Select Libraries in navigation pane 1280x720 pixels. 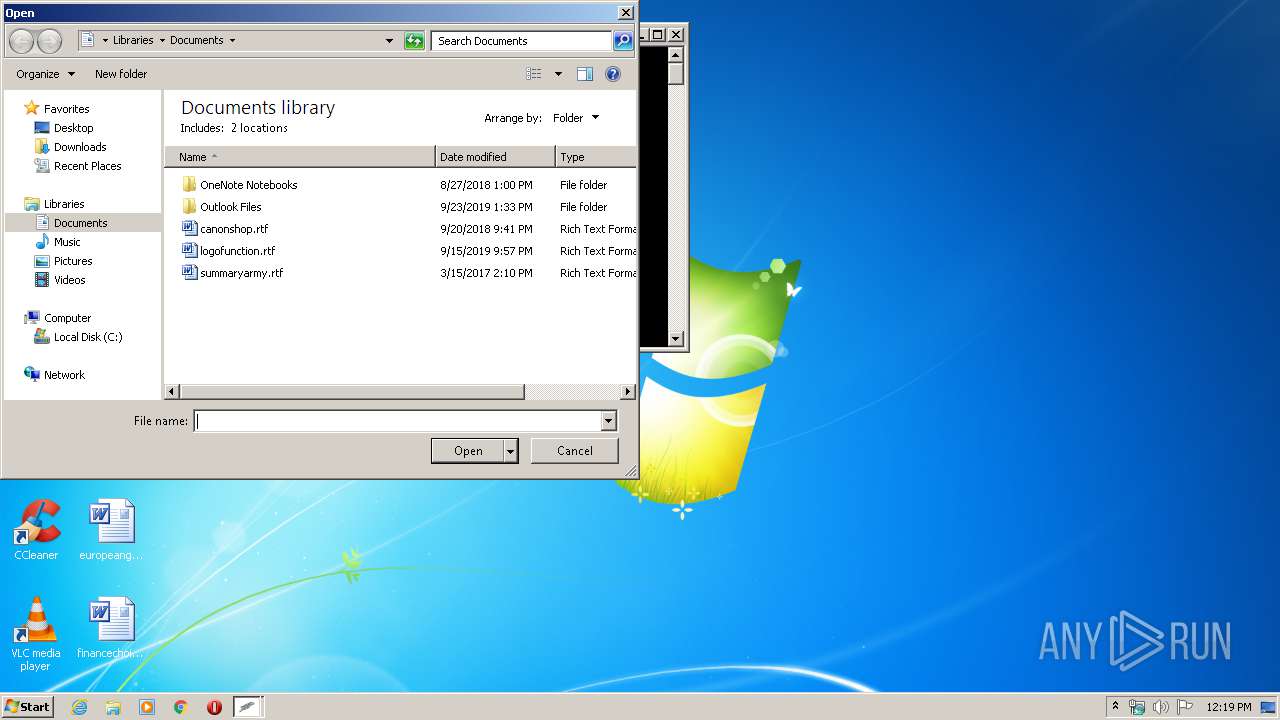[x=63, y=204]
